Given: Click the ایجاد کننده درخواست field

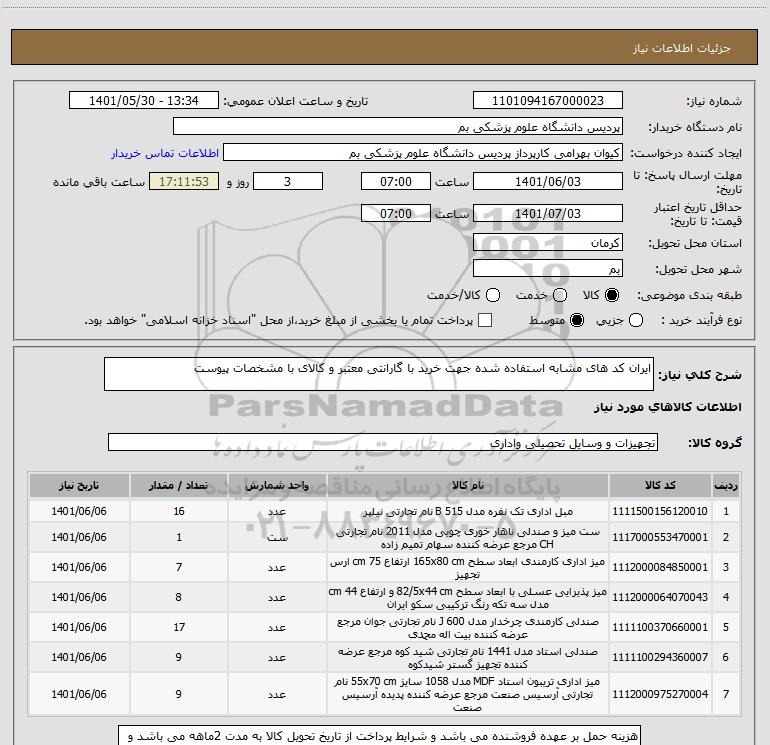Looking at the screenshot, I should click(x=423, y=153).
